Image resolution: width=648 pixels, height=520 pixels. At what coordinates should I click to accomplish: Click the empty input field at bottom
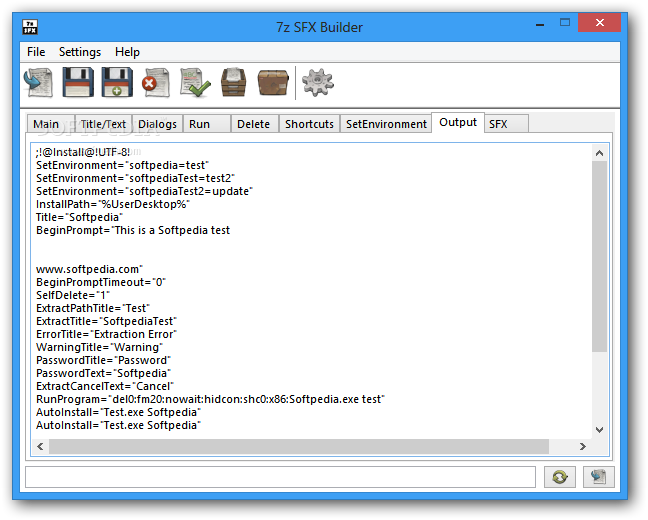click(280, 477)
